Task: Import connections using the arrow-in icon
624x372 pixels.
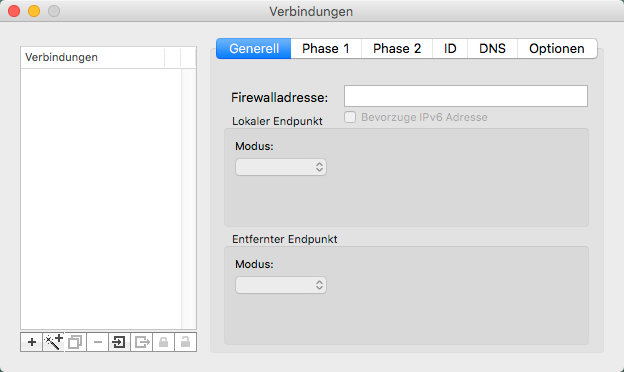Action: [x=119, y=342]
